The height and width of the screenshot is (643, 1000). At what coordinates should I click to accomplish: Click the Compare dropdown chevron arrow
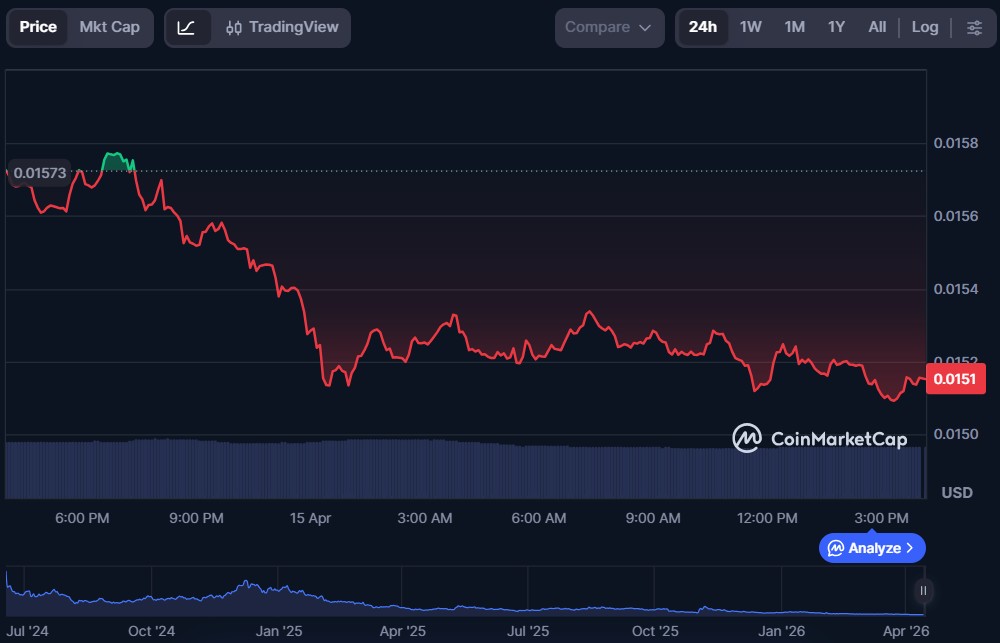[645, 28]
